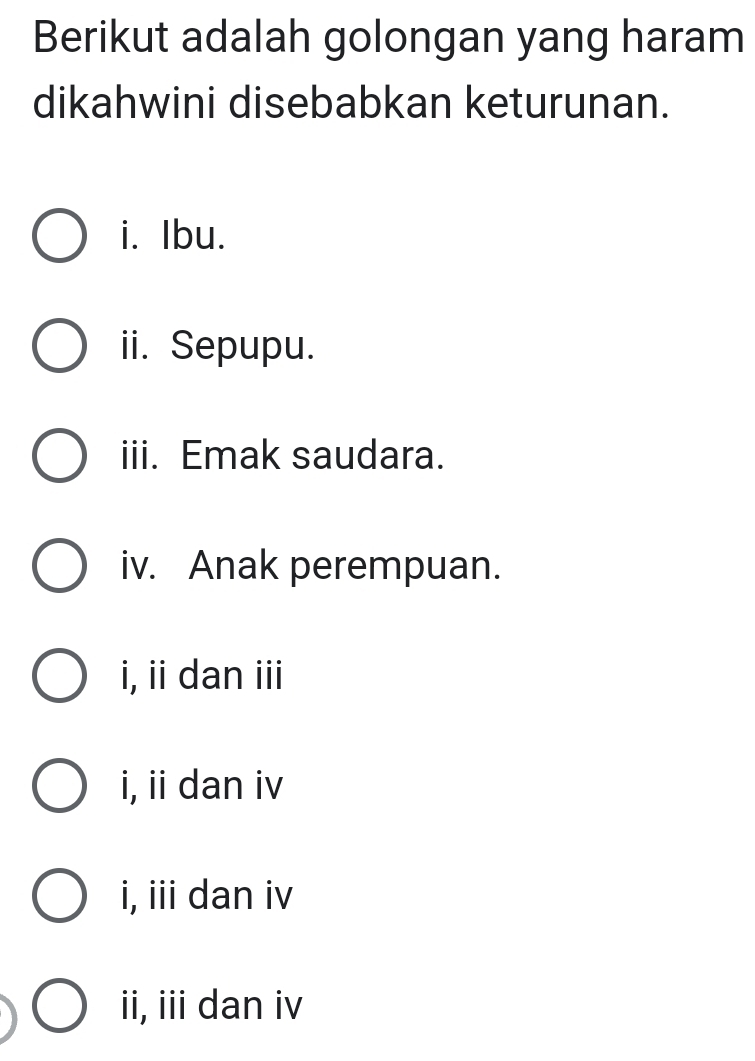Select the radio button for "ii. Sepupu"
The height and width of the screenshot is (1061, 755).
coord(60,347)
